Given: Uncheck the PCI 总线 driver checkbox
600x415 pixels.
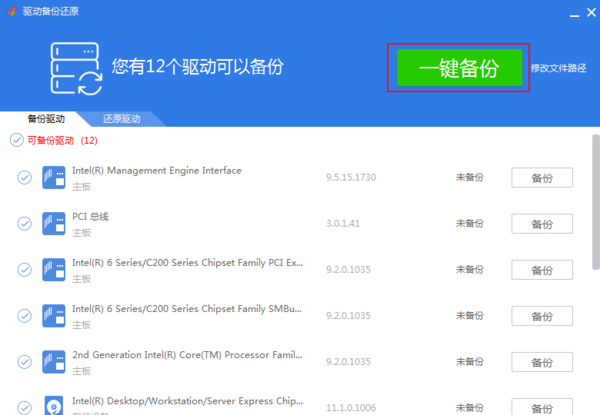Looking at the screenshot, I should pos(25,223).
